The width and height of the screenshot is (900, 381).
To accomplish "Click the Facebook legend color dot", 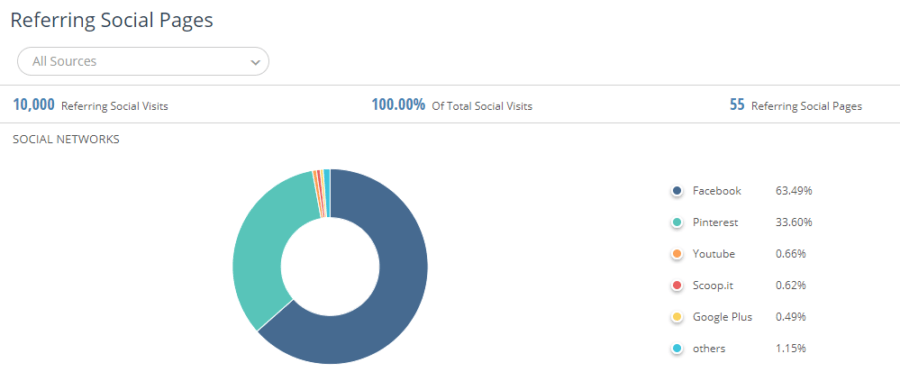I will [x=677, y=191].
